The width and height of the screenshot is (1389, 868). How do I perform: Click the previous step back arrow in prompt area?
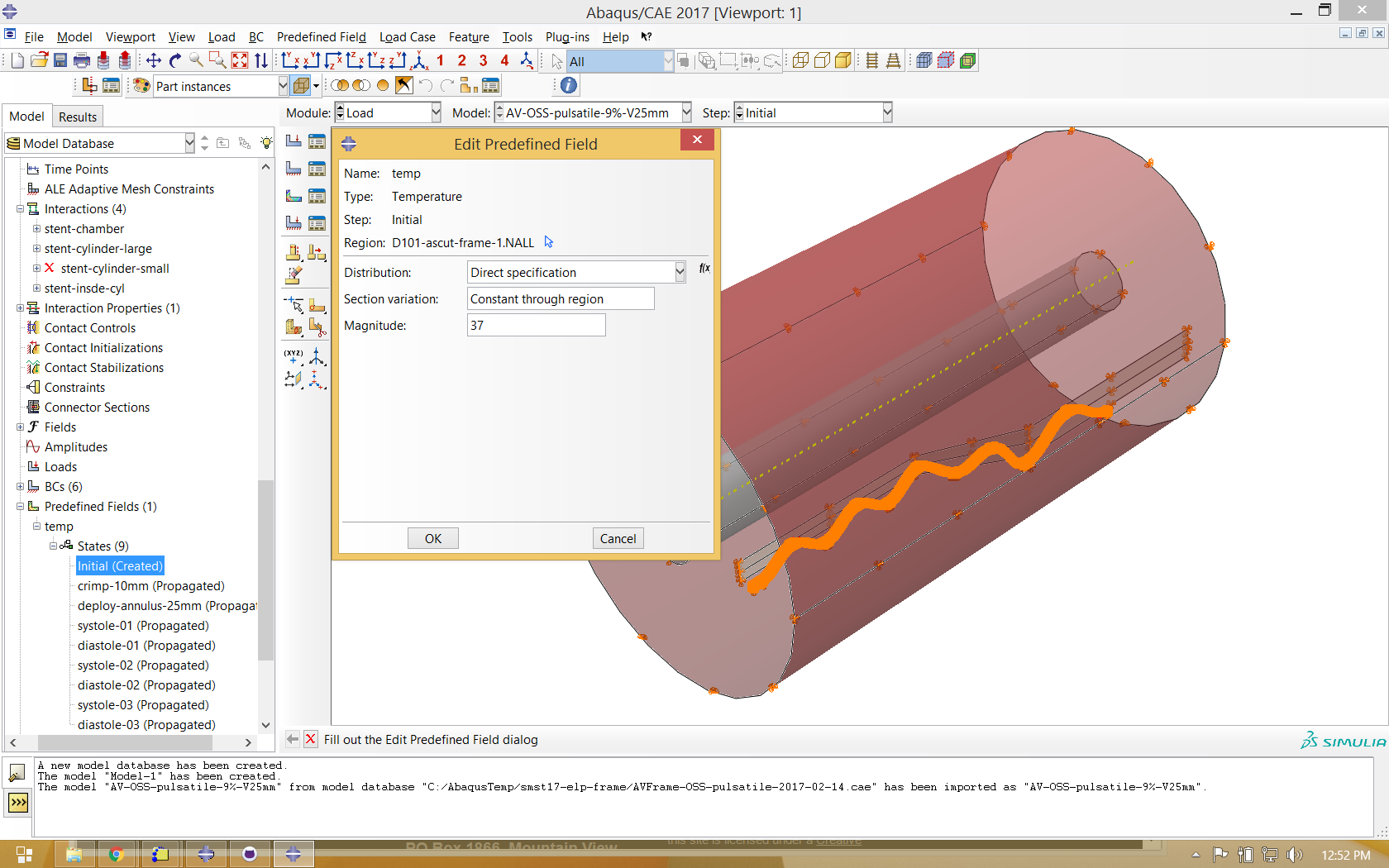[x=293, y=739]
